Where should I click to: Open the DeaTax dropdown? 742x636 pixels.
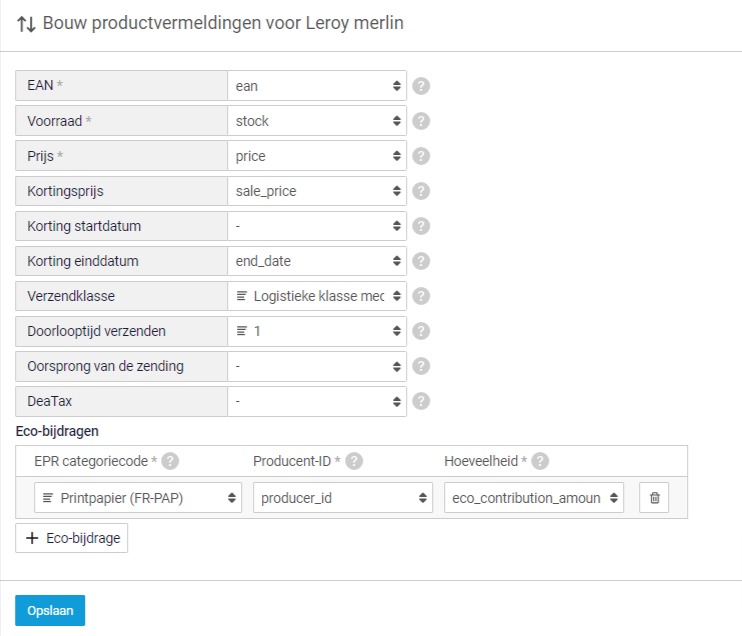[317, 401]
